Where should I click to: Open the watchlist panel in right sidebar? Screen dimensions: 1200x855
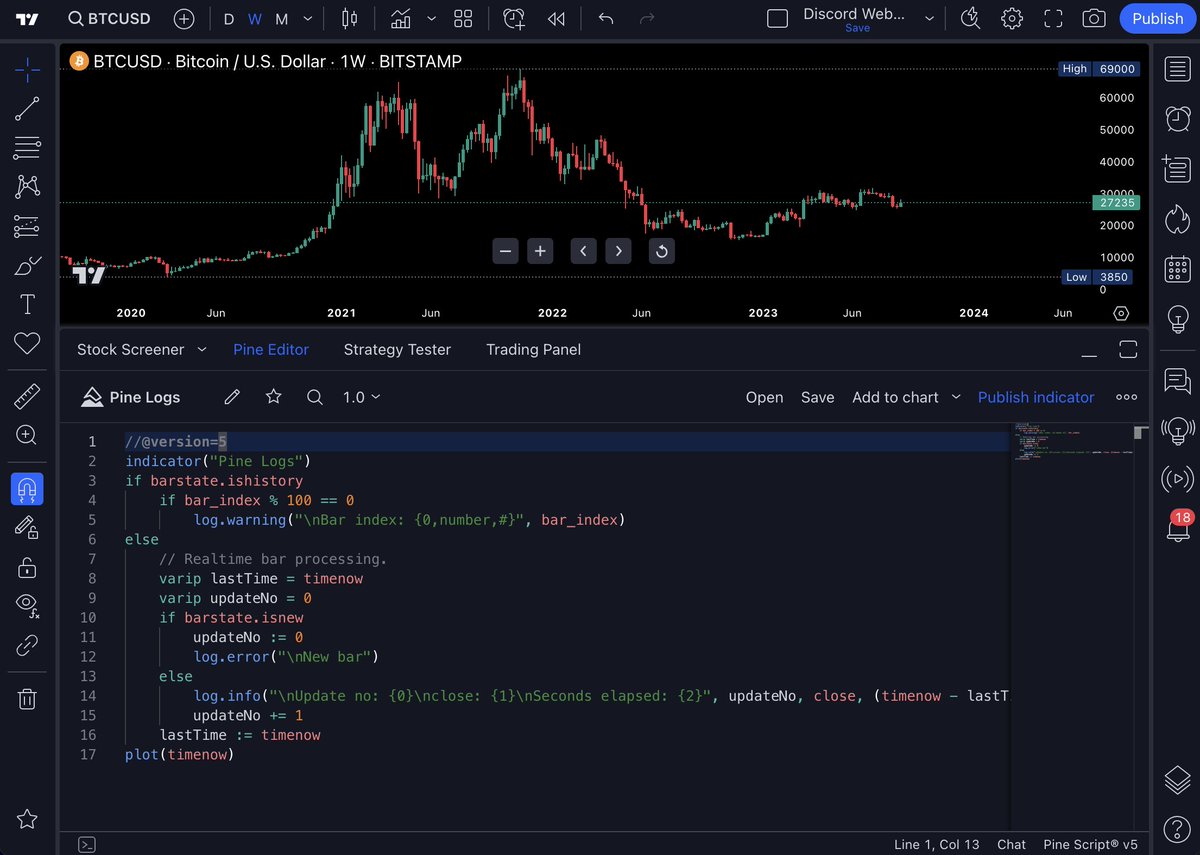[1177, 69]
